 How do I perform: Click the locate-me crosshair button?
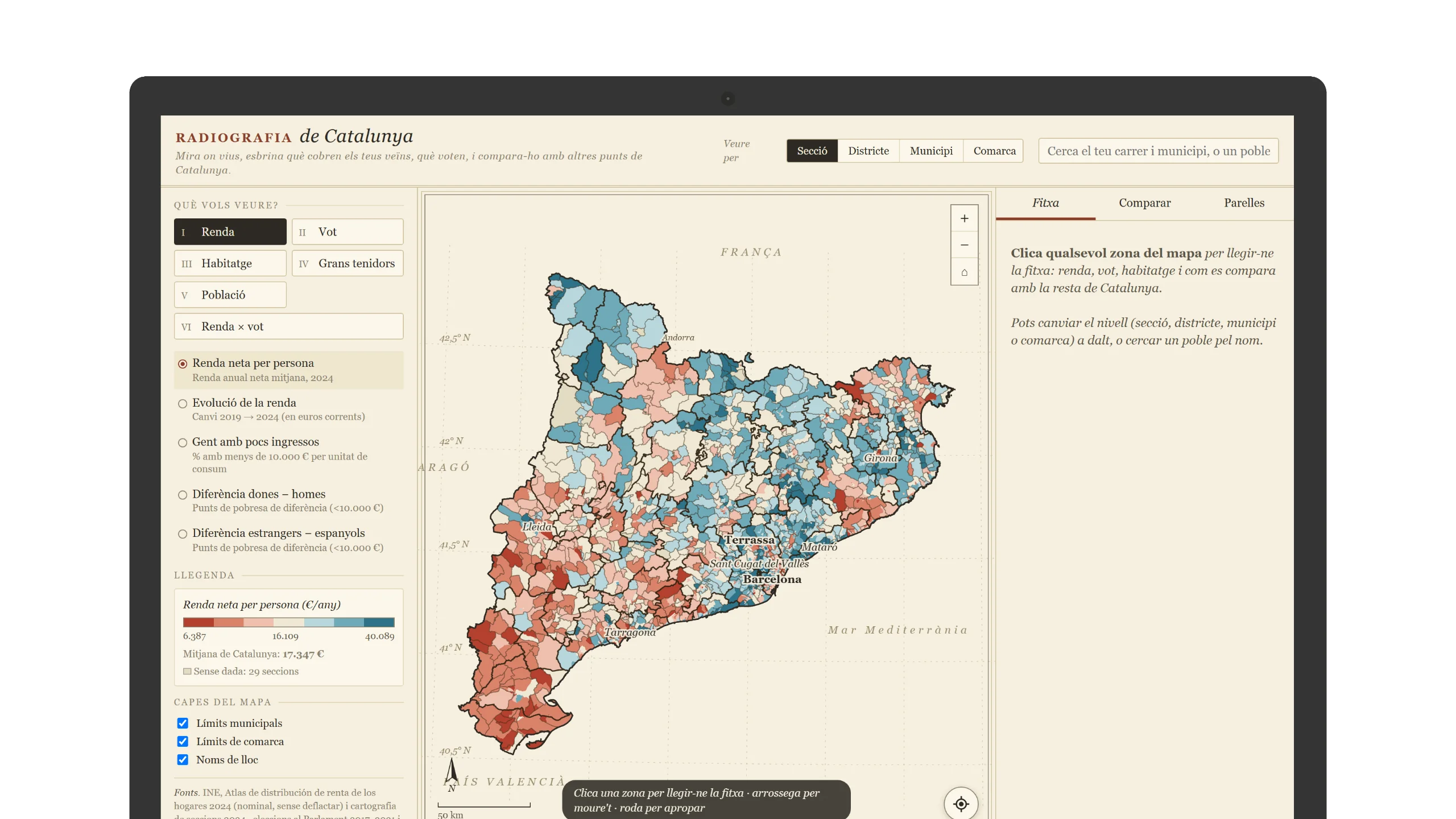[x=961, y=804]
